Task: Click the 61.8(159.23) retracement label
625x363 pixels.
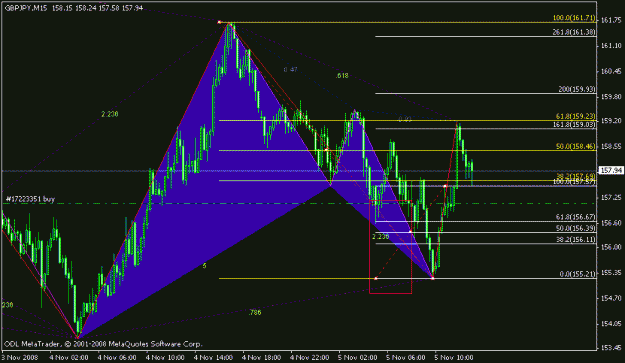Action: tap(575, 116)
